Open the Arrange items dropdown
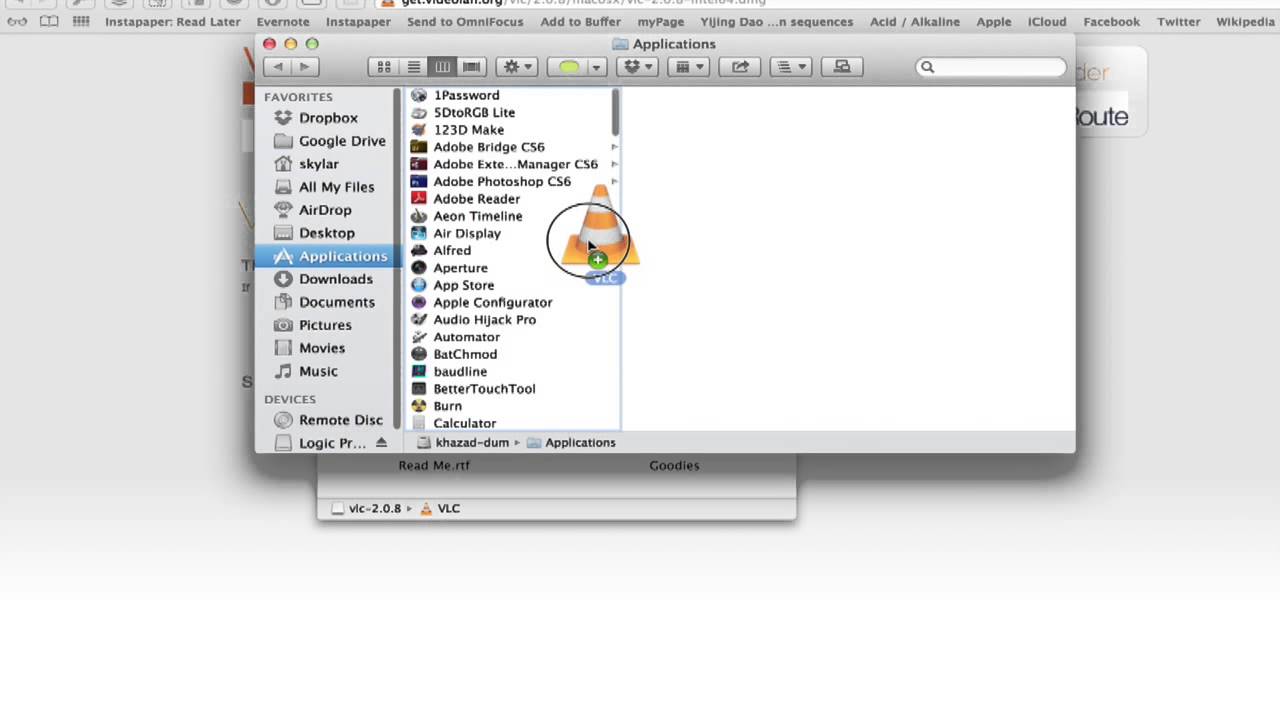Screen dimensions: 1280x720 (689, 67)
